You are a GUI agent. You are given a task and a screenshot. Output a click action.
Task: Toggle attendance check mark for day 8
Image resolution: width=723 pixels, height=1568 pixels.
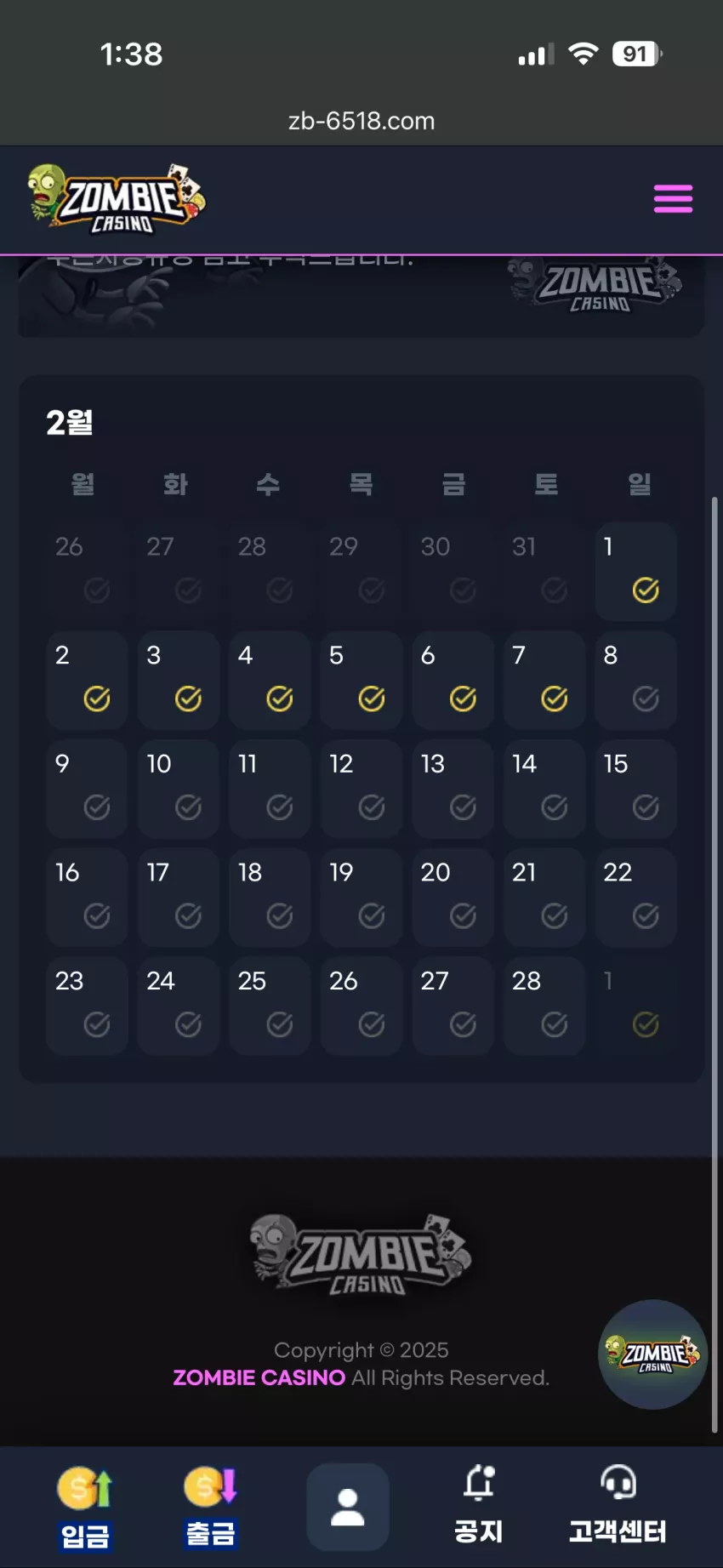click(x=646, y=698)
